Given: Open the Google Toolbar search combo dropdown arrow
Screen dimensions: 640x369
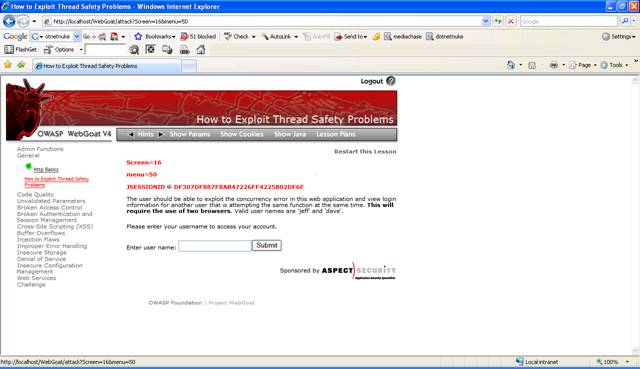Looking at the screenshot, I should pos(77,36).
